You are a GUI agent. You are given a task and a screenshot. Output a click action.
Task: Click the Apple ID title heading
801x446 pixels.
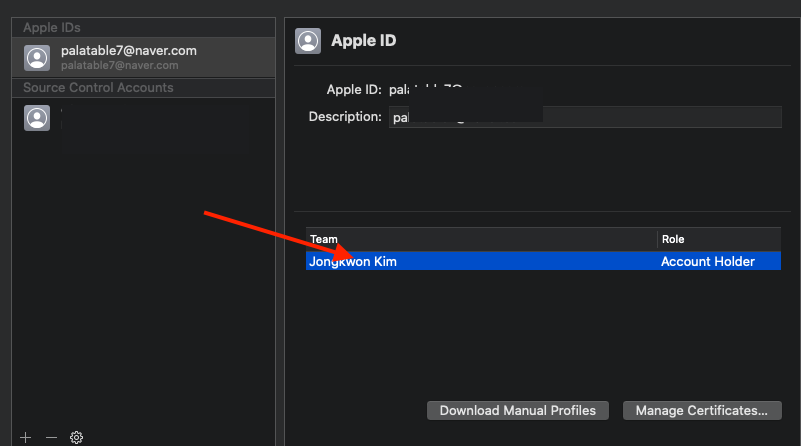click(364, 40)
